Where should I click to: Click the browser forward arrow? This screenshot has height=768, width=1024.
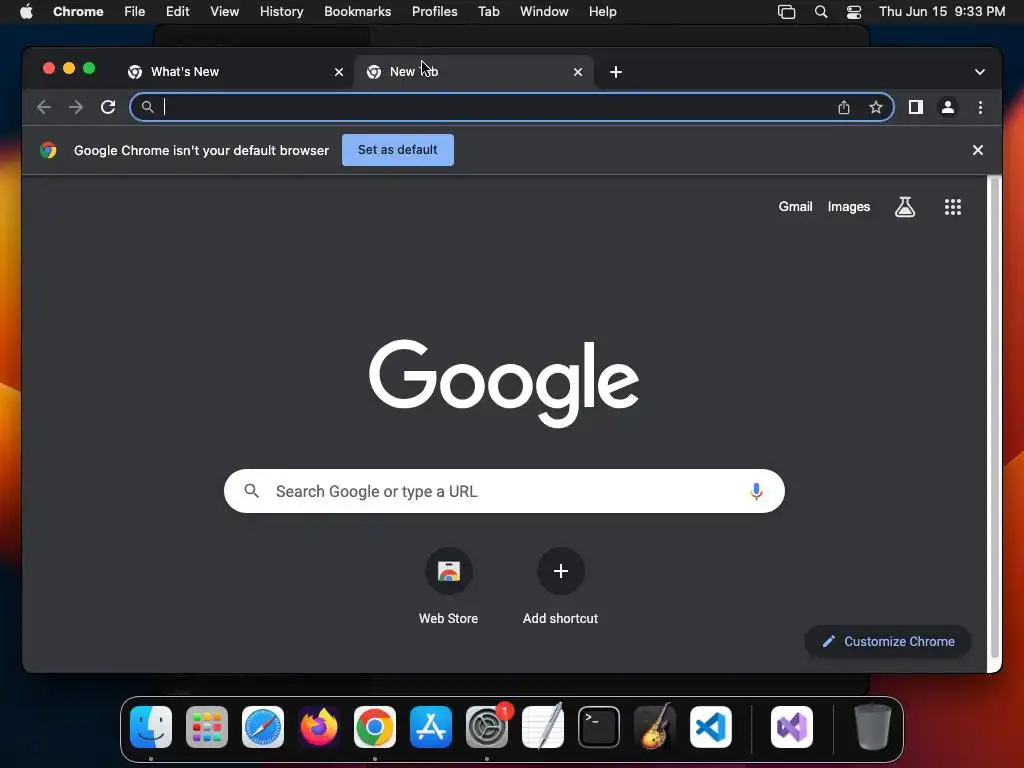pyautogui.click(x=76, y=107)
